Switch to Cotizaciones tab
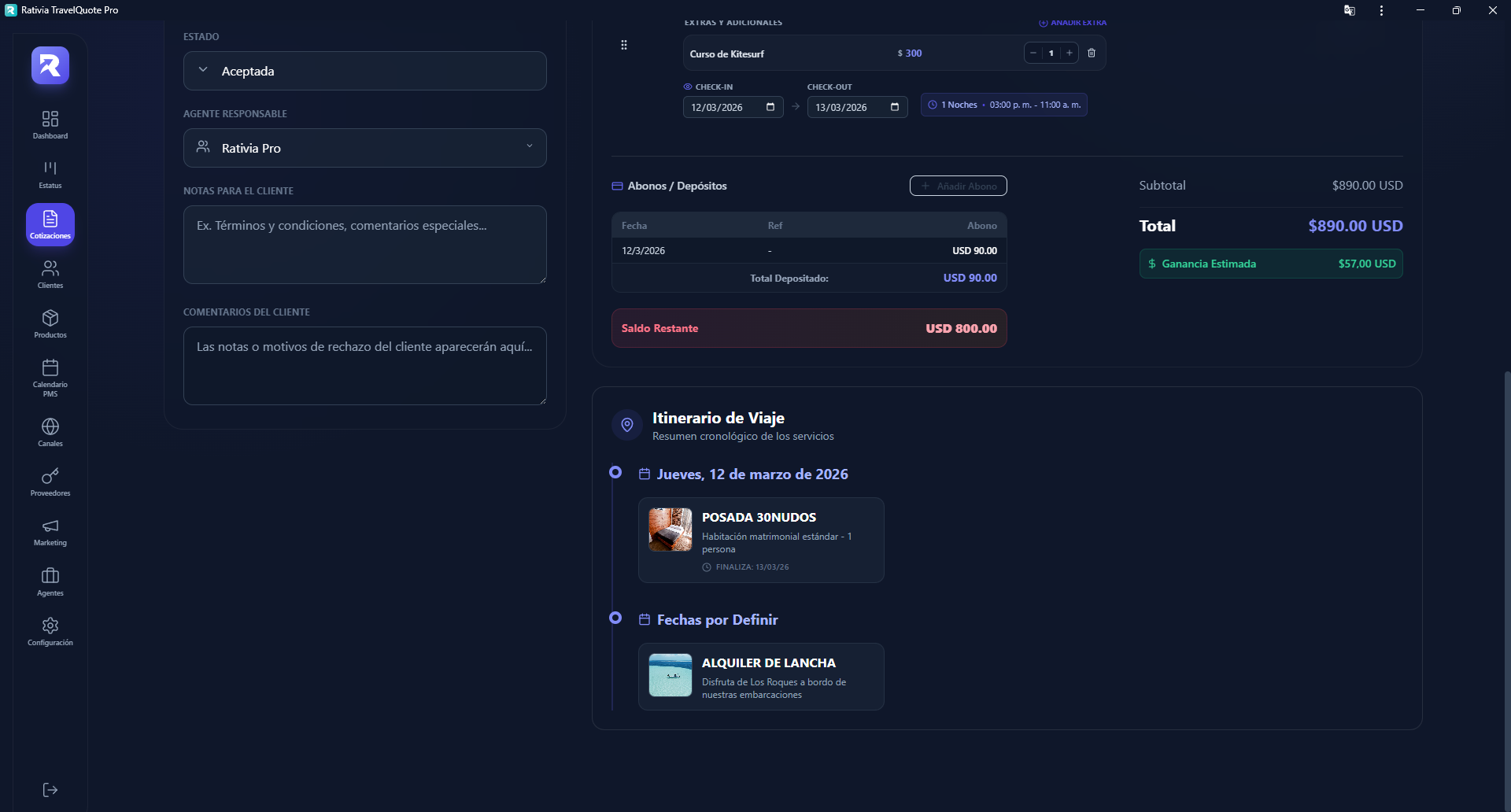The image size is (1511, 812). [x=50, y=224]
